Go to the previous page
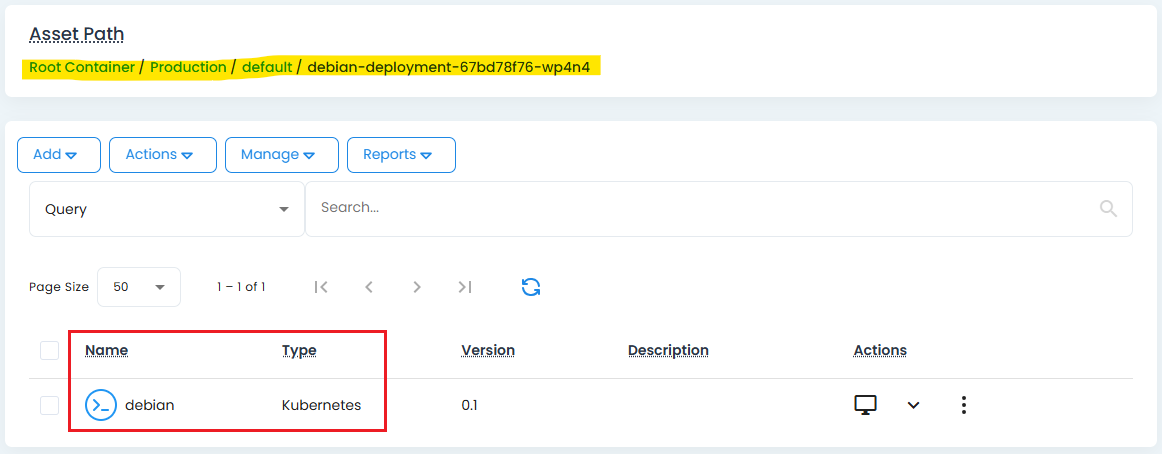The height and width of the screenshot is (454, 1162). [x=369, y=287]
